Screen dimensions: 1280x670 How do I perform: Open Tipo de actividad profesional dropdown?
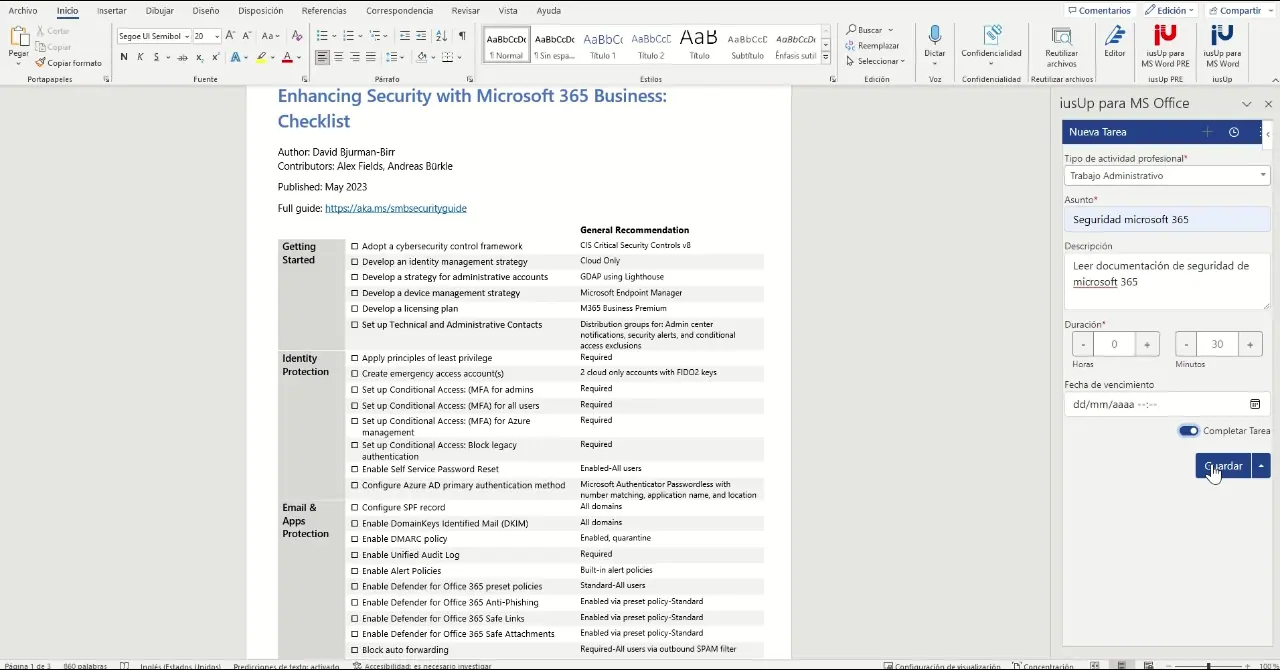point(1166,176)
